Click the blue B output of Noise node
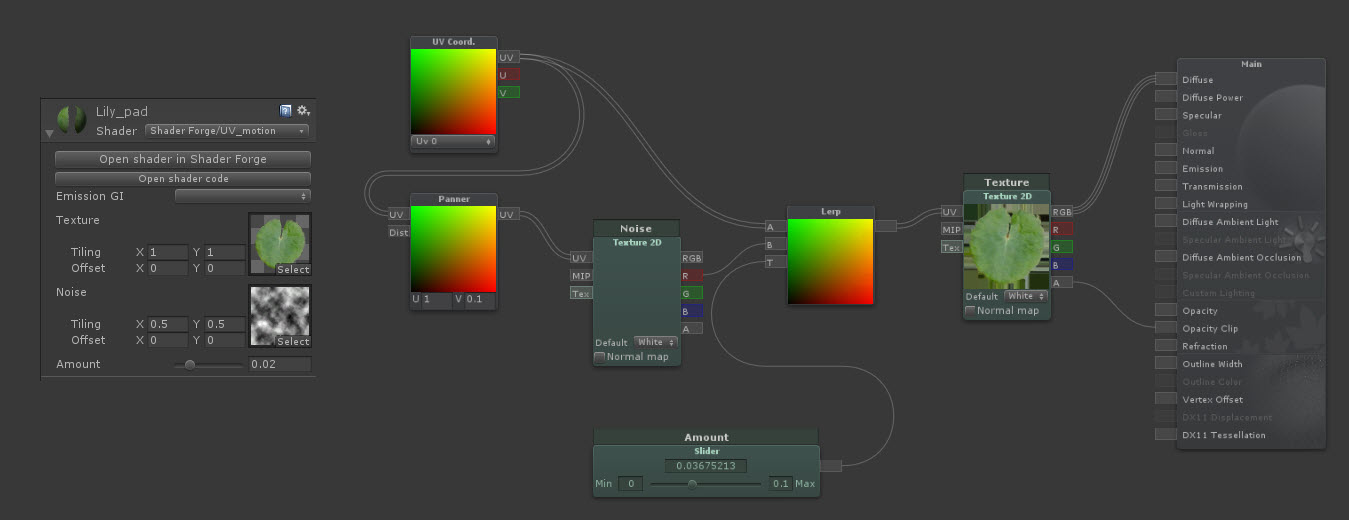1349x520 pixels. tap(692, 312)
